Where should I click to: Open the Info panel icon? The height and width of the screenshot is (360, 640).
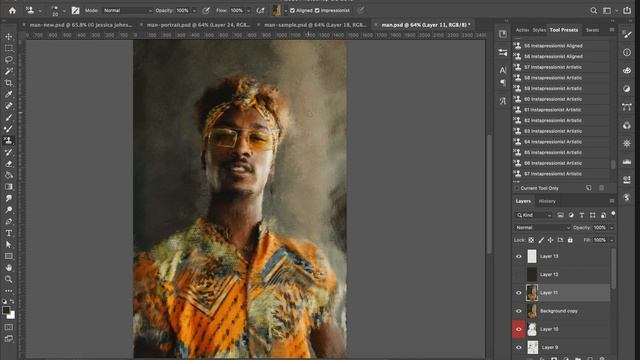(x=627, y=52)
